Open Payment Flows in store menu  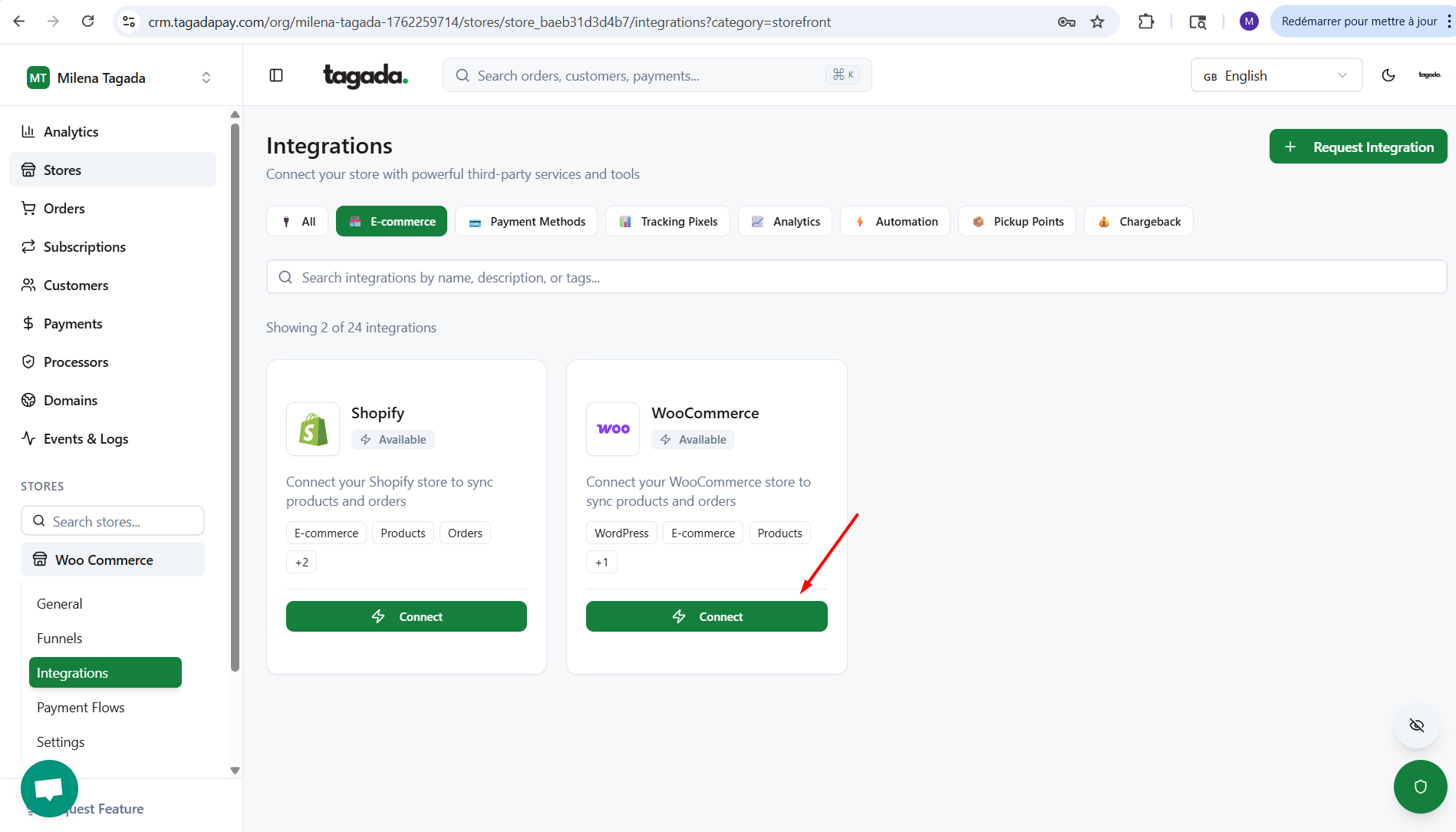[x=81, y=707]
